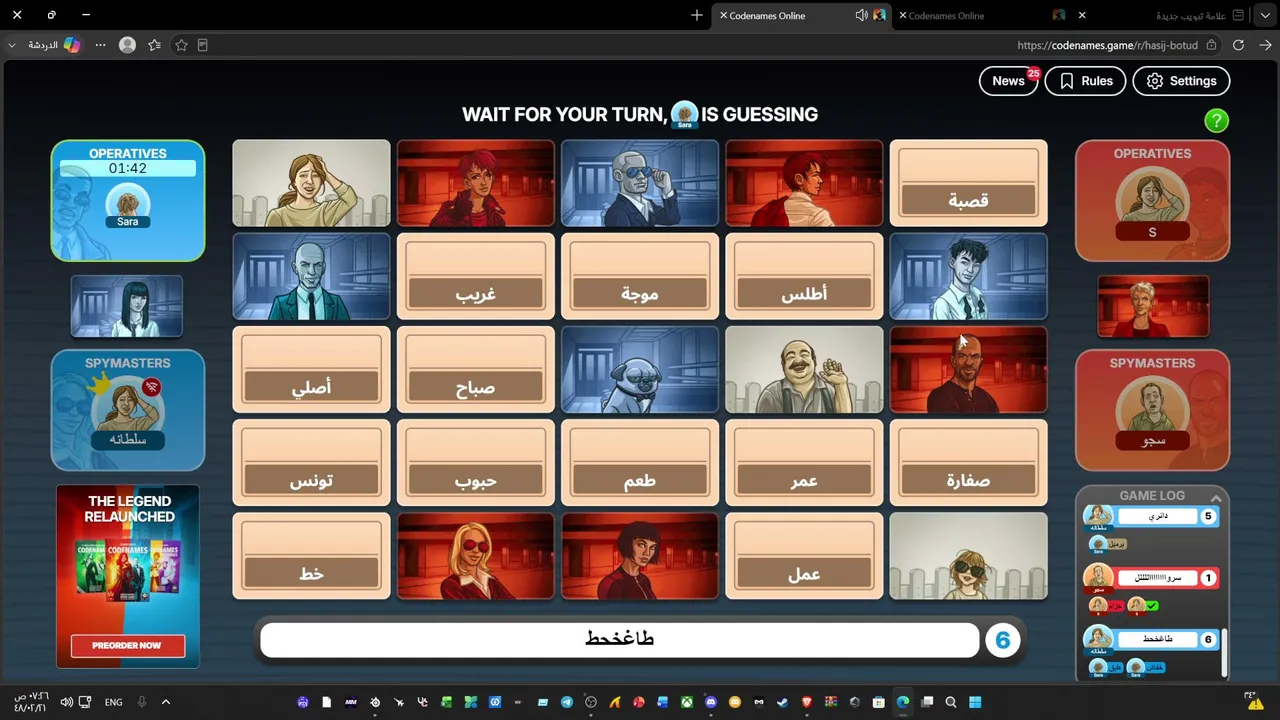1280x720 pixels.
Task: Open Xbox app from the taskbar
Action: point(687,702)
